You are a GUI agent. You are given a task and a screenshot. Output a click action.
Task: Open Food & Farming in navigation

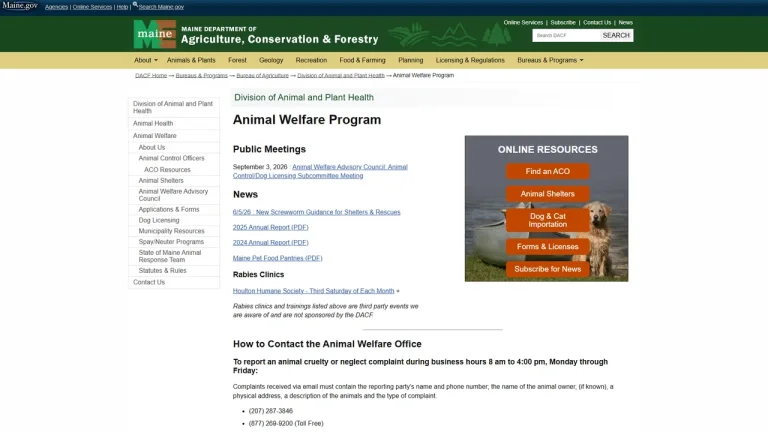362,60
